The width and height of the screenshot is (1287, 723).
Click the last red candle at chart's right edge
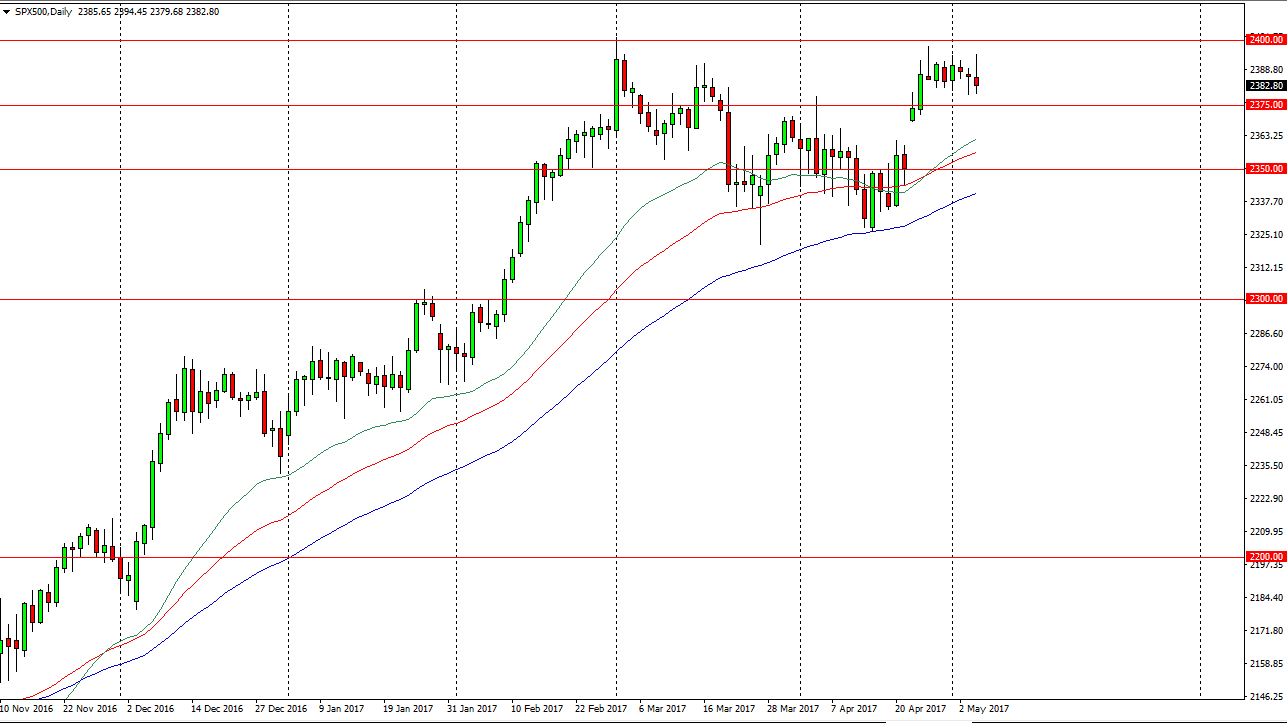point(976,81)
